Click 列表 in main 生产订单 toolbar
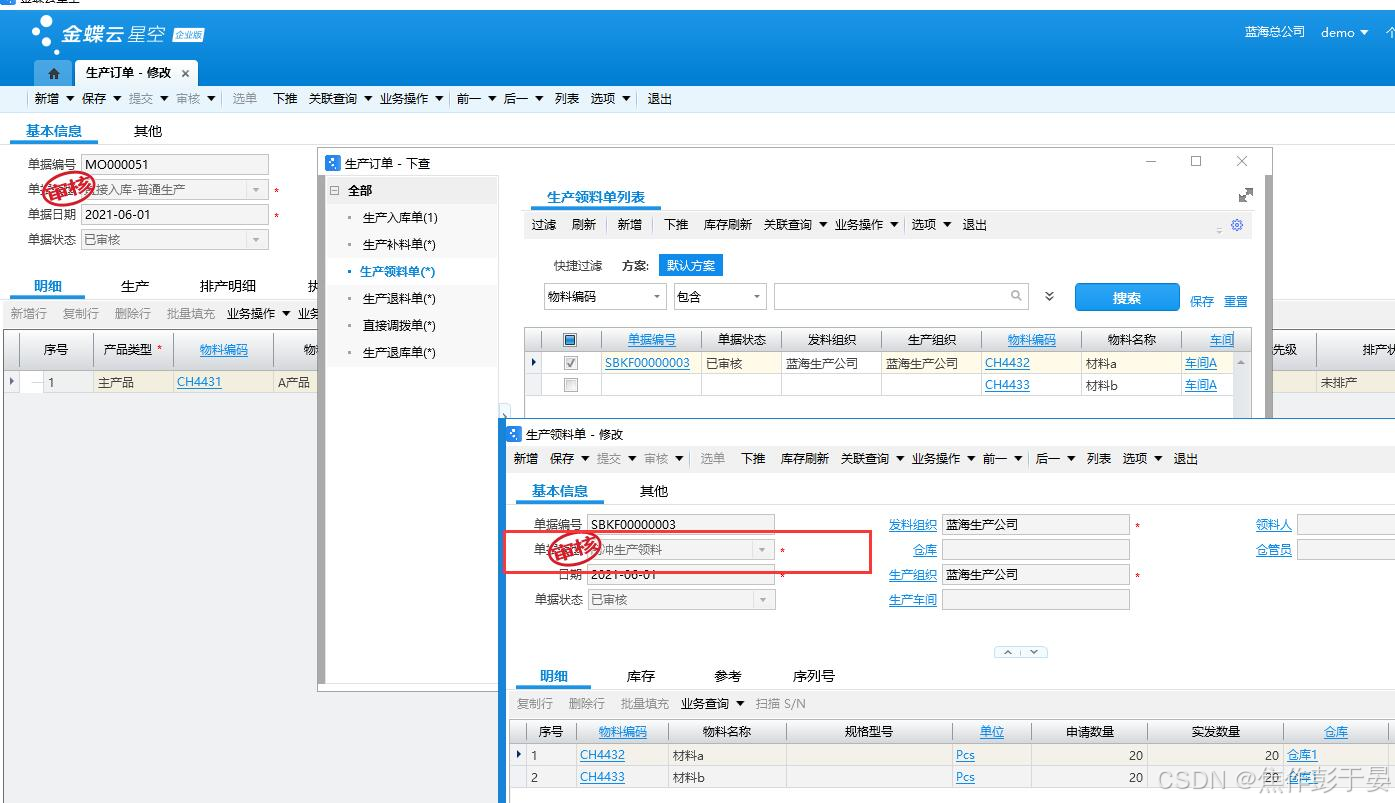 [x=567, y=99]
